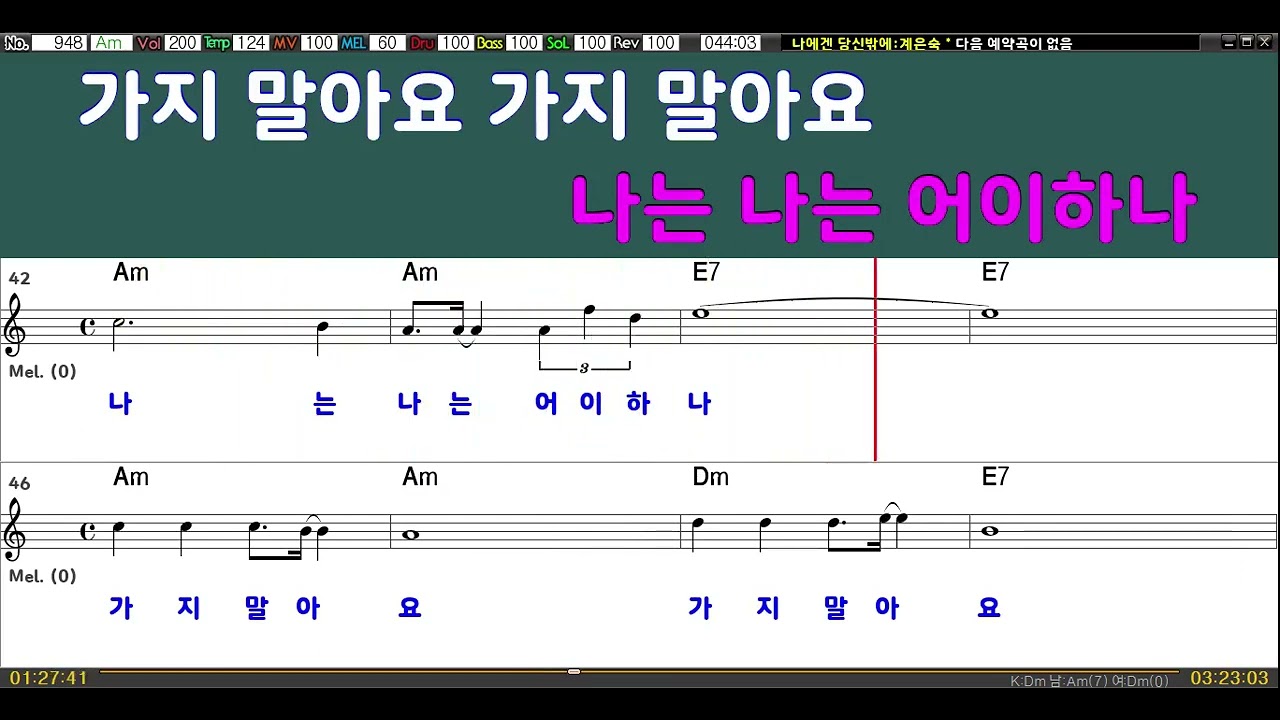The image size is (1280, 720).
Task: Click the Dru label
Action: [x=421, y=43]
